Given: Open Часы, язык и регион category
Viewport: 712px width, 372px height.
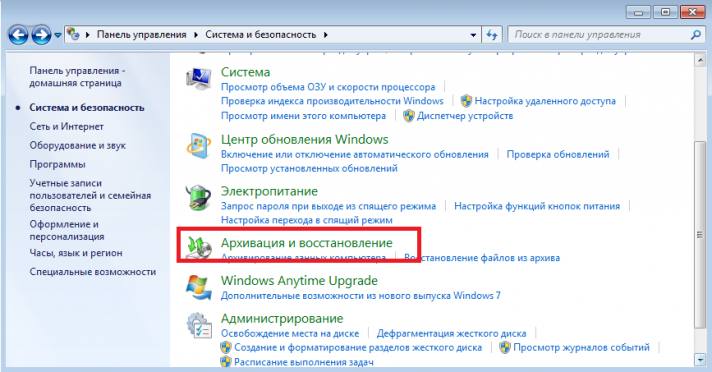Looking at the screenshot, I should [76, 253].
